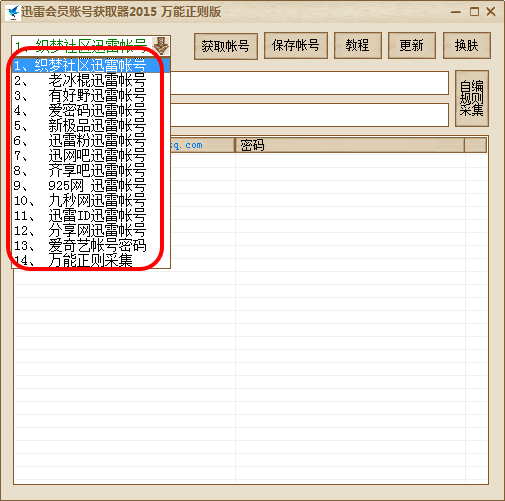The height and width of the screenshot is (501, 505).
Task: Select 12、分享网迅雷帐号 option
Action: click(91, 230)
